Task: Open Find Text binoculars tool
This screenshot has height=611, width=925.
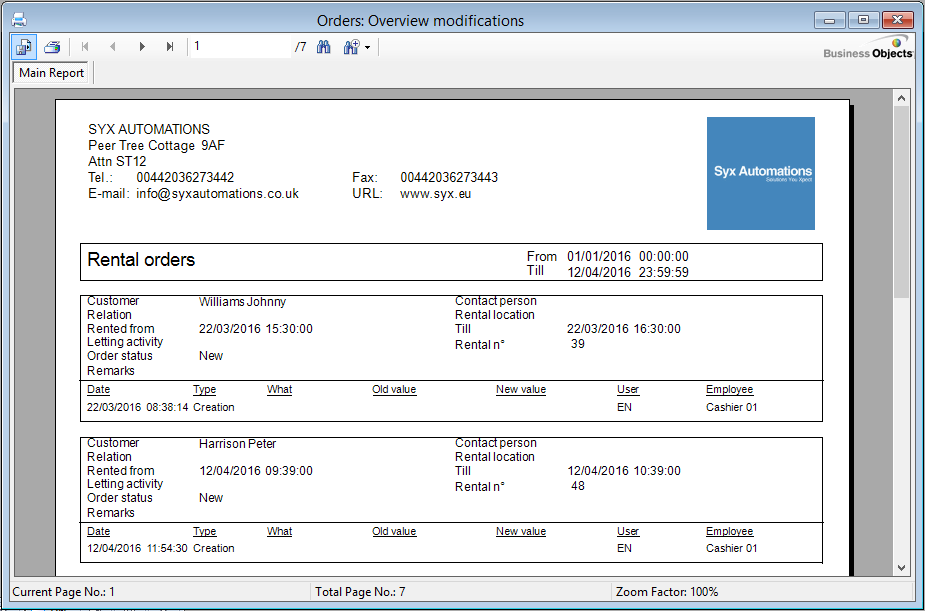Action: click(x=324, y=47)
